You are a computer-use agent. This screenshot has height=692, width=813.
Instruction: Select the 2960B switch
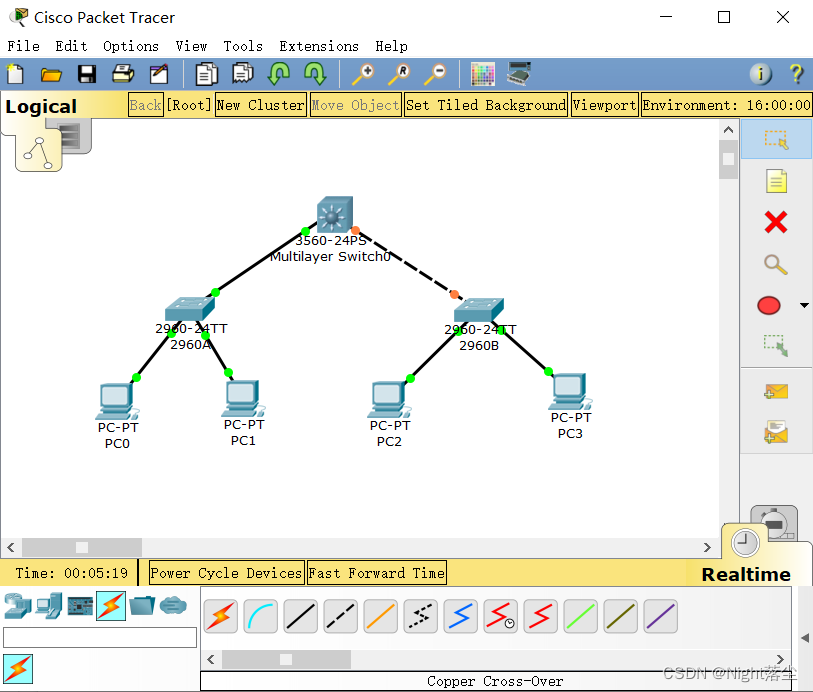[479, 309]
